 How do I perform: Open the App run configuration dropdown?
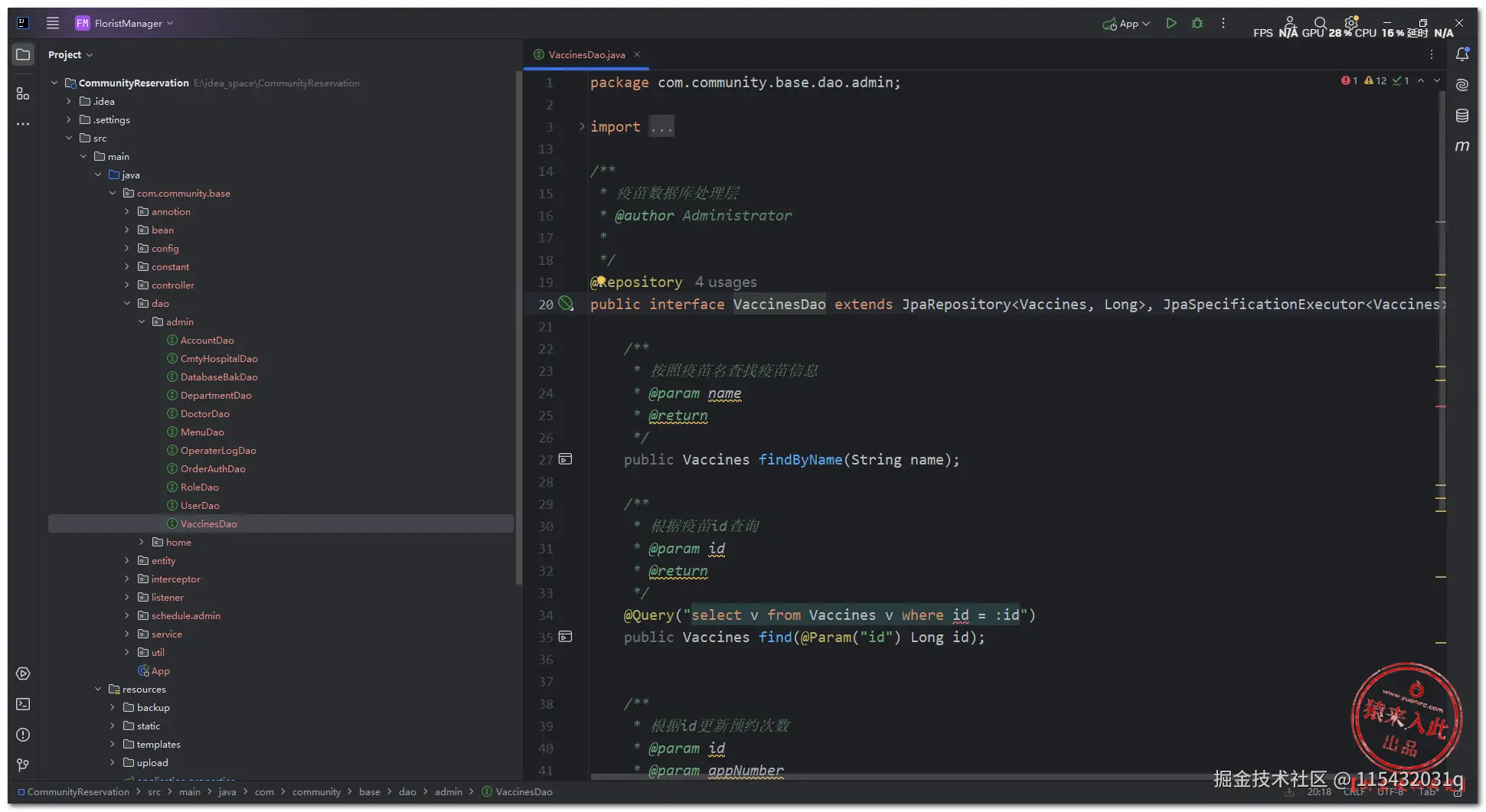(x=1126, y=23)
